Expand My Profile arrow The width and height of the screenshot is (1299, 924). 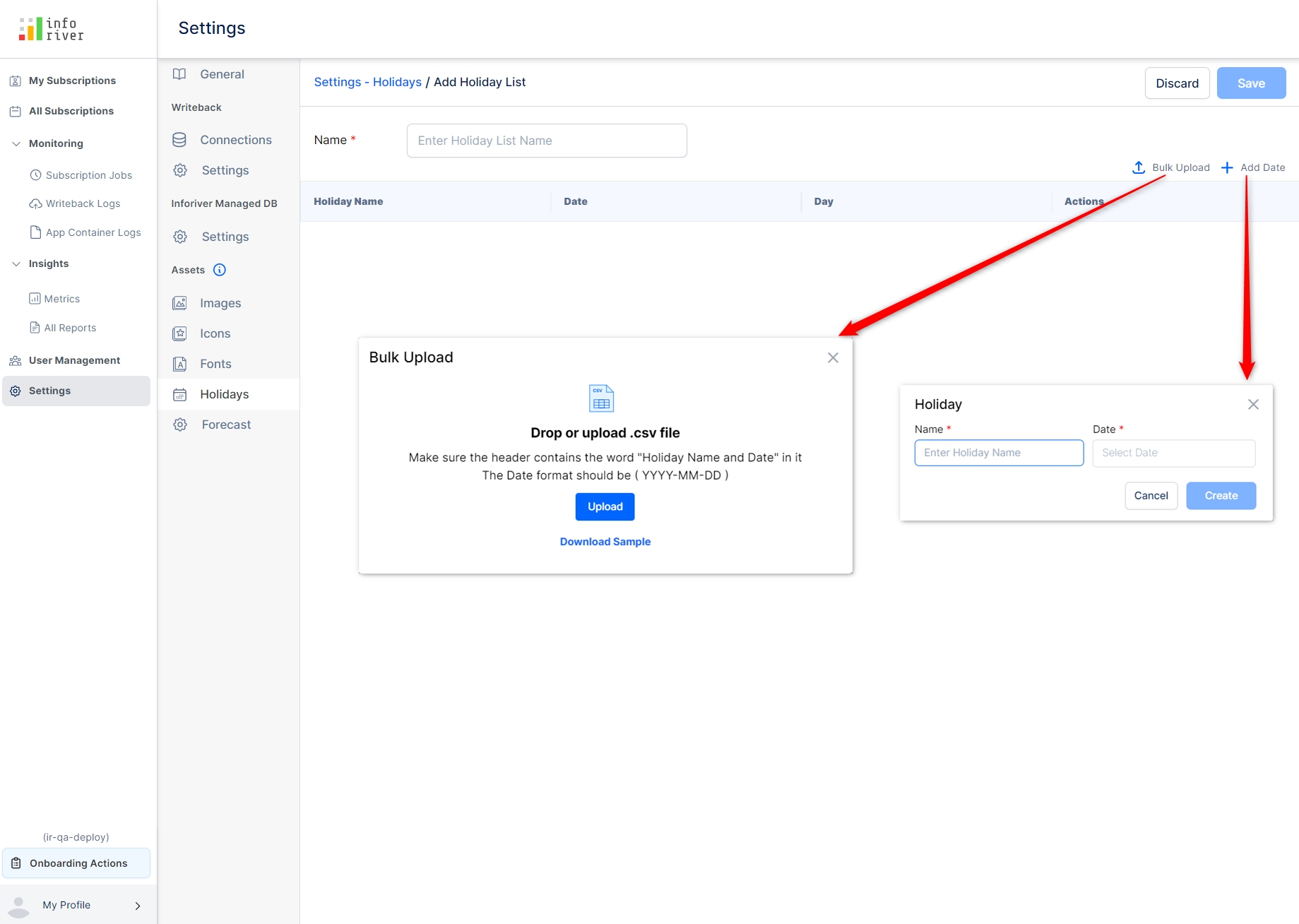click(138, 906)
